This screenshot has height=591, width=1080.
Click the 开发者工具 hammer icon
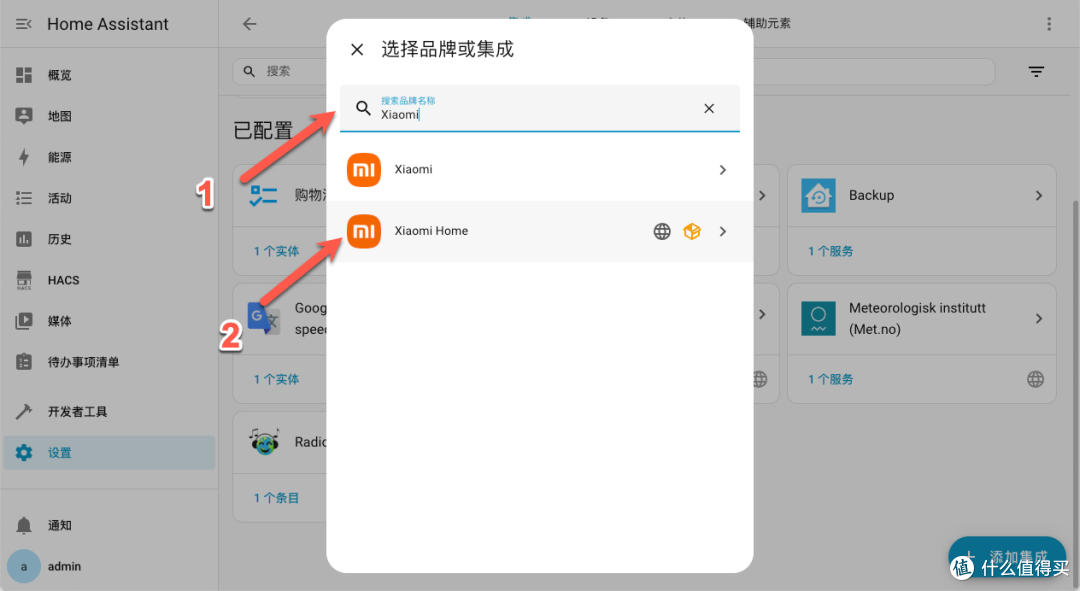[x=24, y=412]
